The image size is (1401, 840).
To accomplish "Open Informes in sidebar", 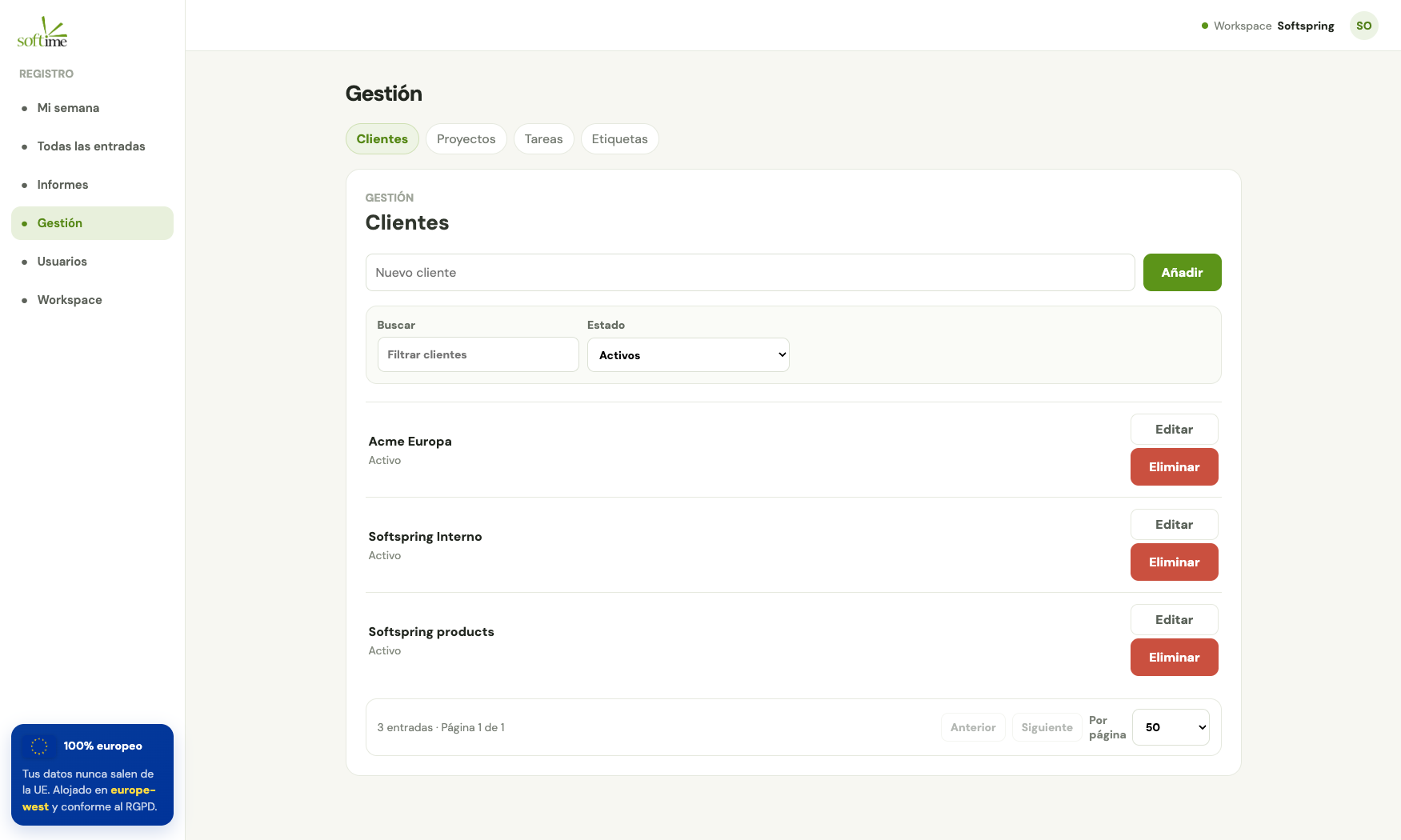I will coord(92,185).
